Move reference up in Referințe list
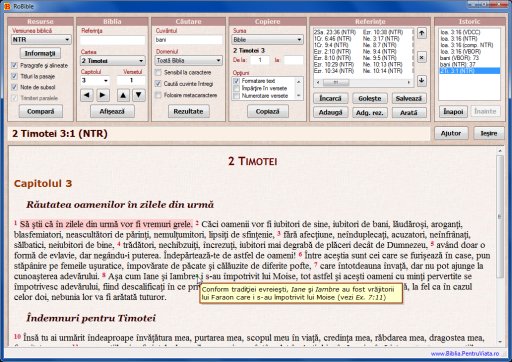 click(x=422, y=33)
